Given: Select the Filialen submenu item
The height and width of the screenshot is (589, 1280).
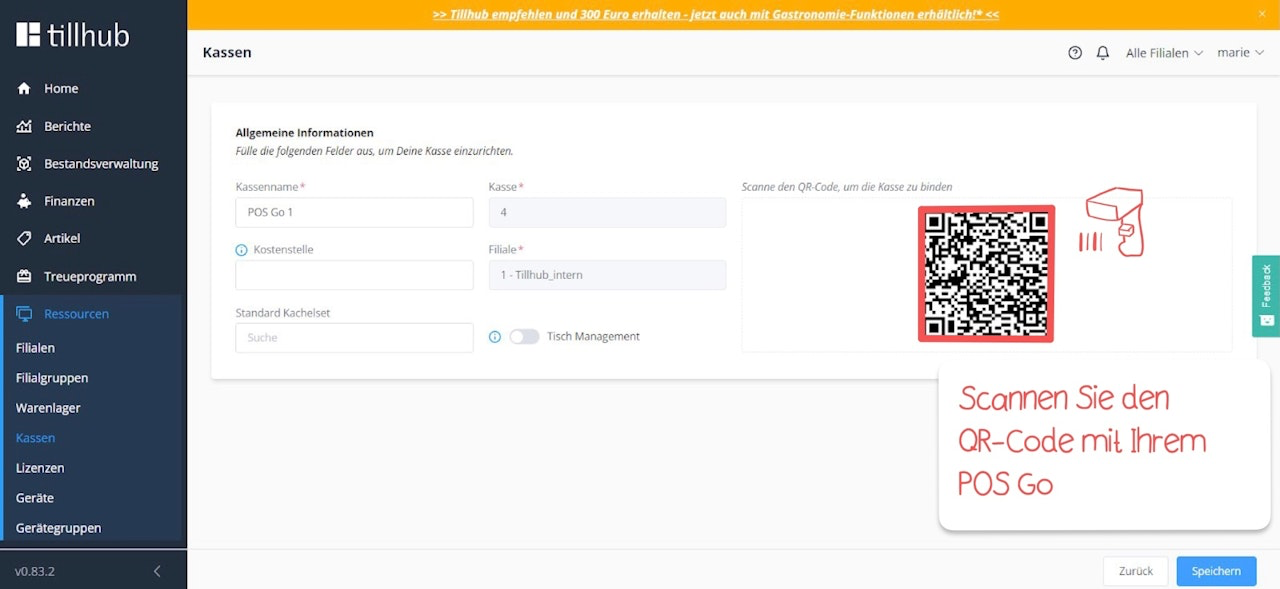Looking at the screenshot, I should (35, 348).
